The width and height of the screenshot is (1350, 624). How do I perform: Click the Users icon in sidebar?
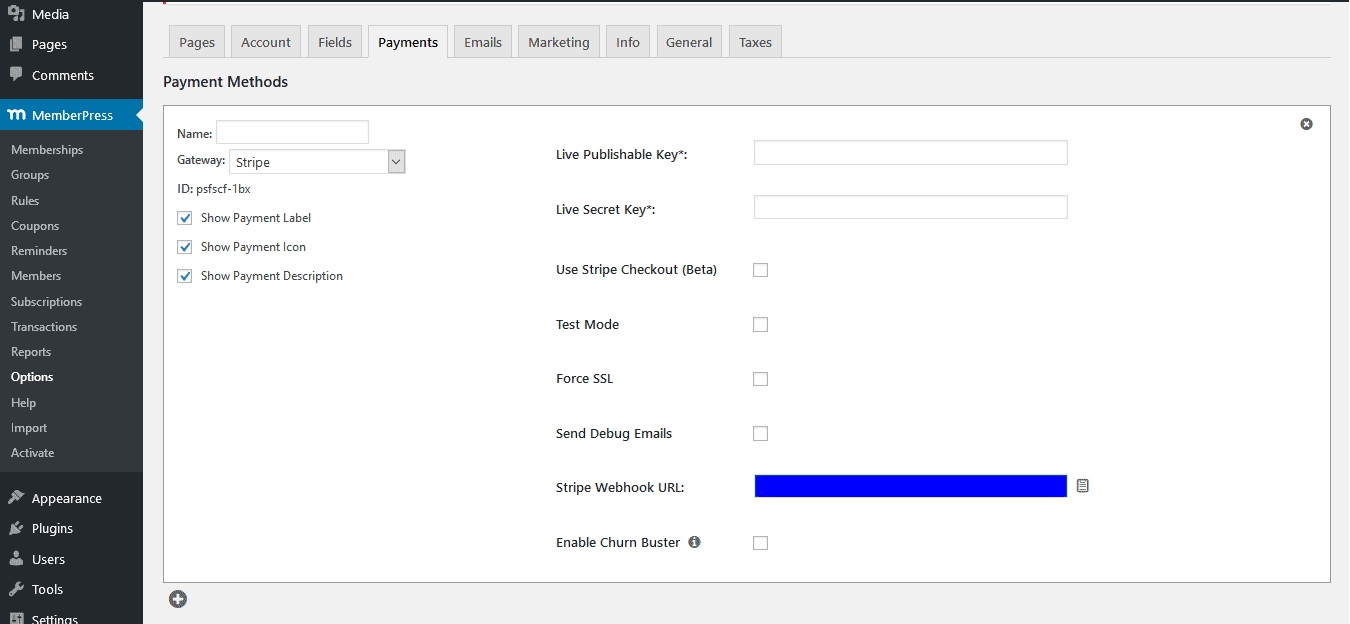tap(16, 559)
